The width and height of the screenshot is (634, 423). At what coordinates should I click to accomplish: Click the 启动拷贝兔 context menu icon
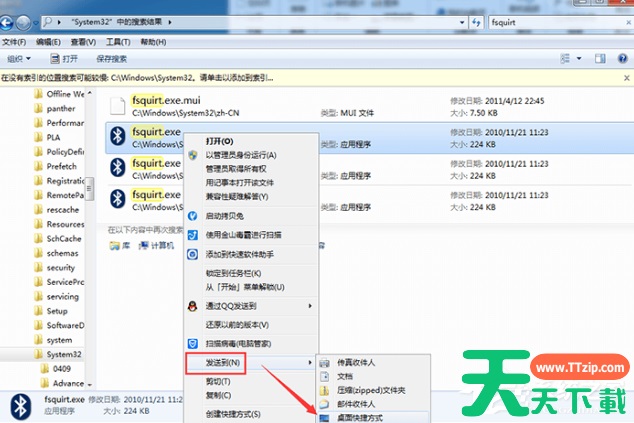point(192,216)
